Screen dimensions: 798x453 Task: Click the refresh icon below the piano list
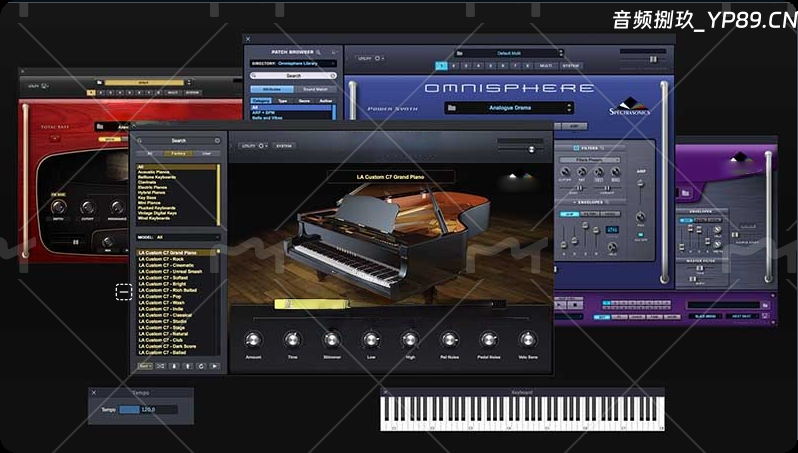click(x=201, y=366)
